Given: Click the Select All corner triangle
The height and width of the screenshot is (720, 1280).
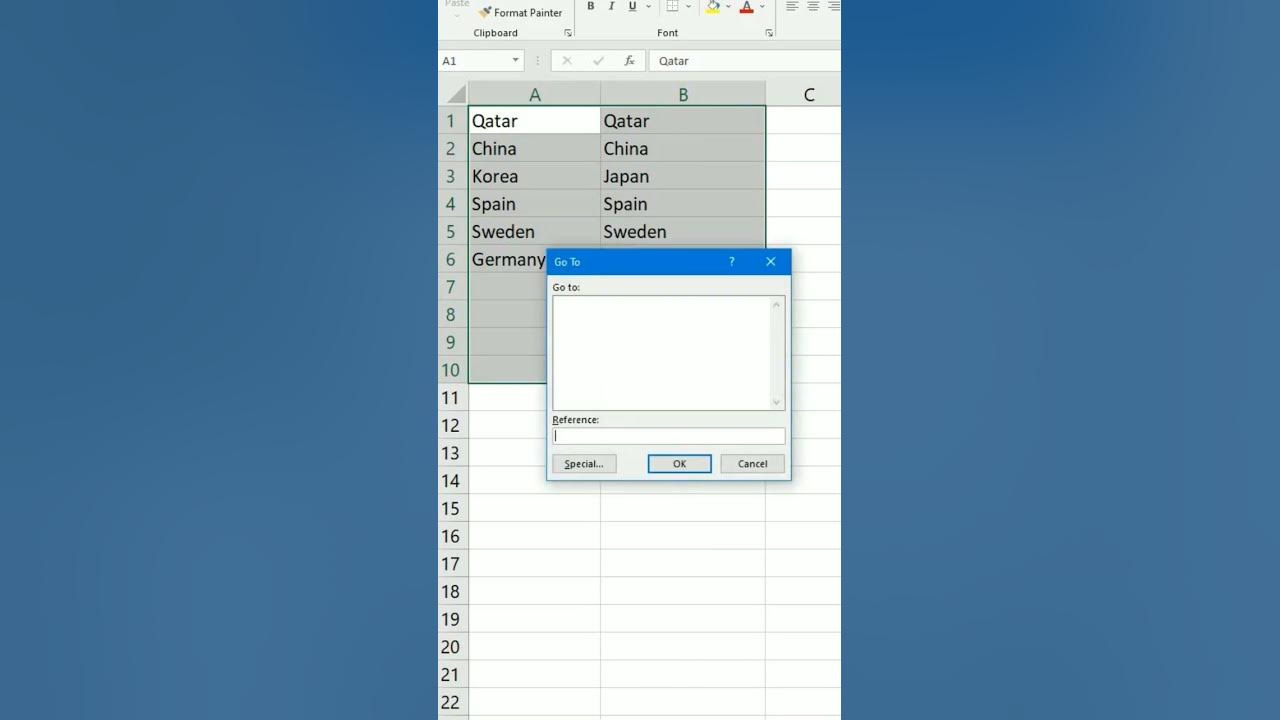Looking at the screenshot, I should point(455,94).
